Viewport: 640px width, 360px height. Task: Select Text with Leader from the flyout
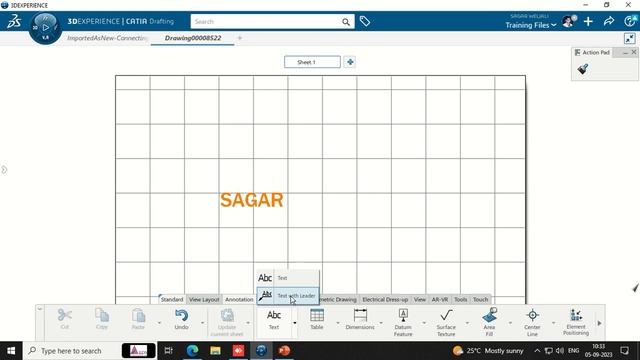tap(288, 296)
